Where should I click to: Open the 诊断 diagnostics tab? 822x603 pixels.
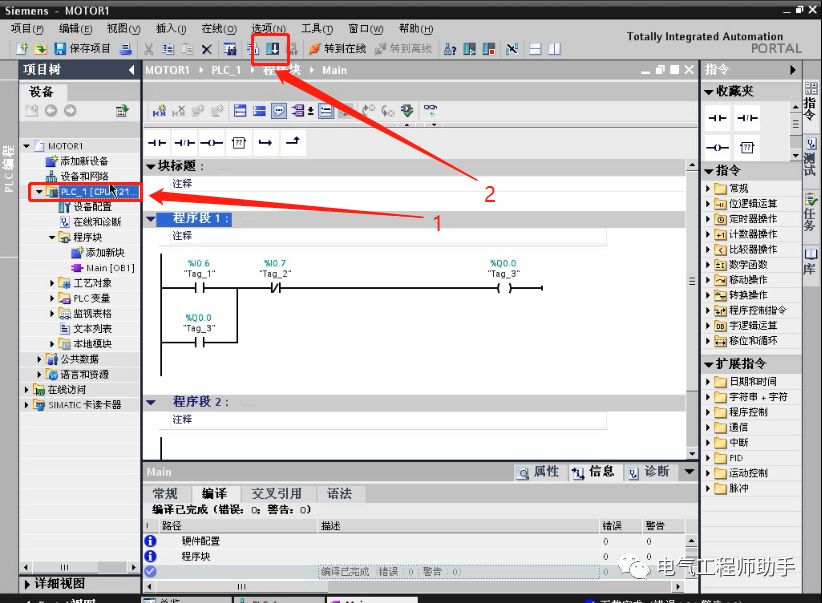click(649, 472)
